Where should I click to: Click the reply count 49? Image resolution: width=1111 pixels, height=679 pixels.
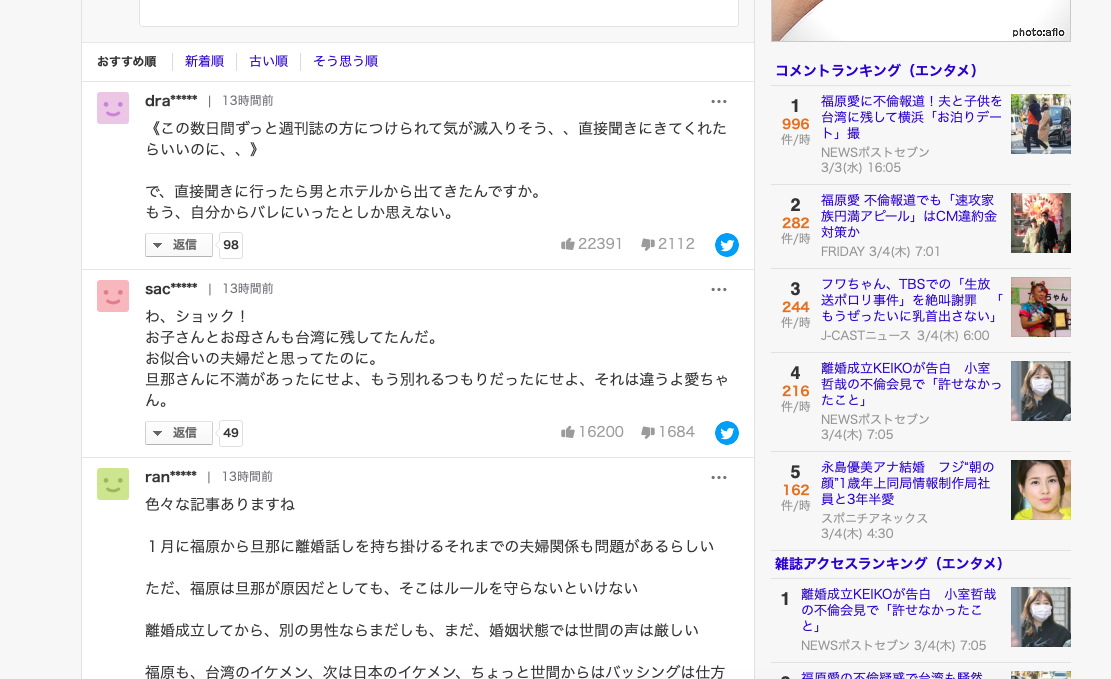231,432
